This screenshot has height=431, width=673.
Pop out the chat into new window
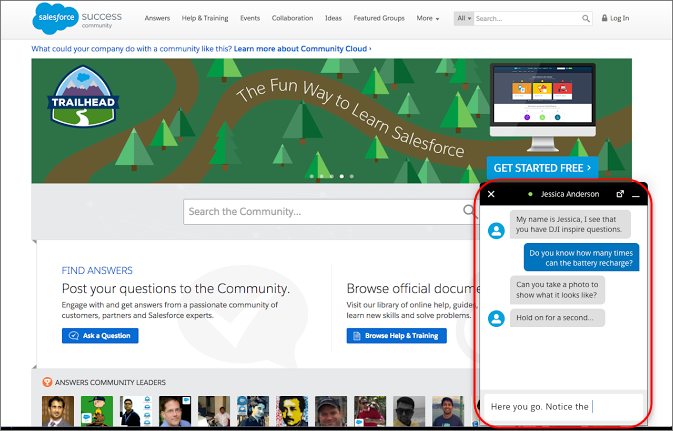(x=620, y=194)
